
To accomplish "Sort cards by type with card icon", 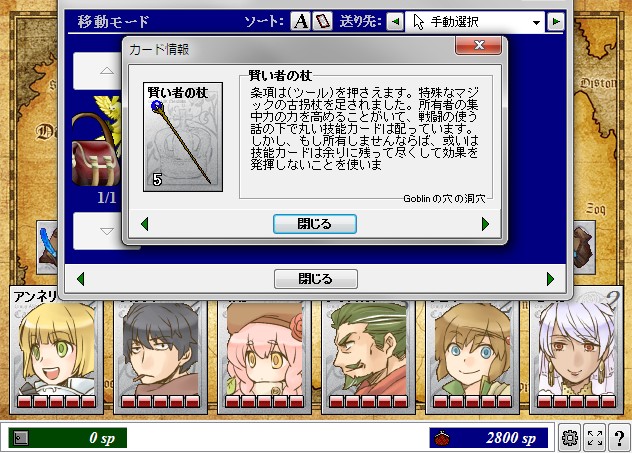I will (322, 21).
